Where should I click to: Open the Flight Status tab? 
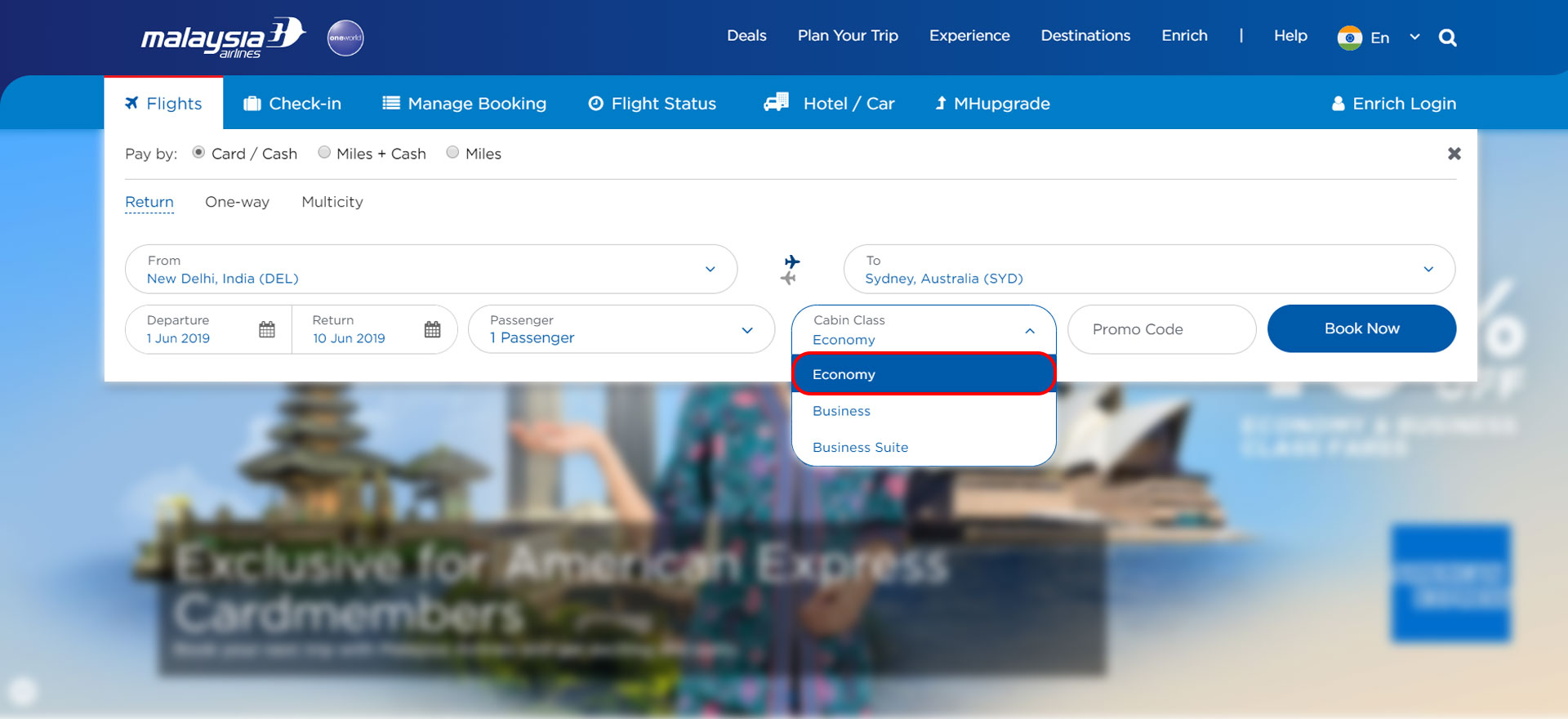(653, 104)
